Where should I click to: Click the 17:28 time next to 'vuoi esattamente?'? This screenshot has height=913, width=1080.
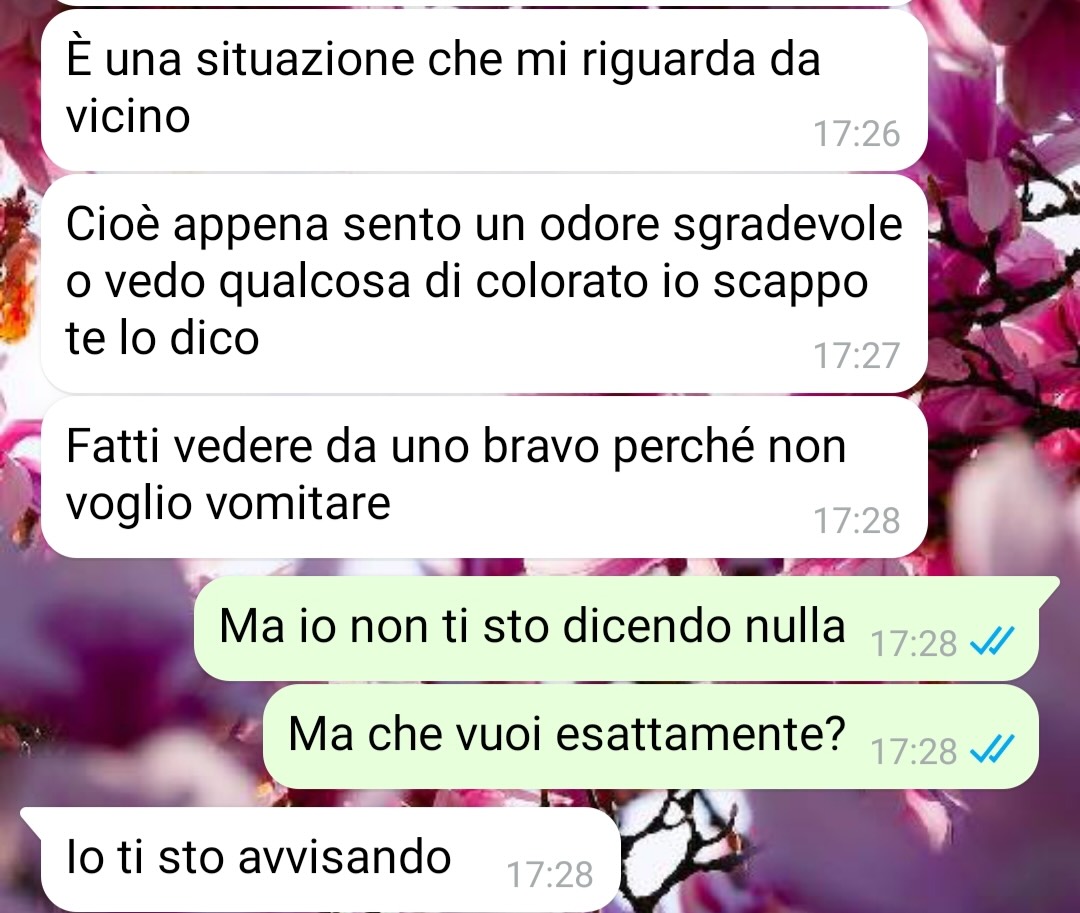tap(914, 751)
